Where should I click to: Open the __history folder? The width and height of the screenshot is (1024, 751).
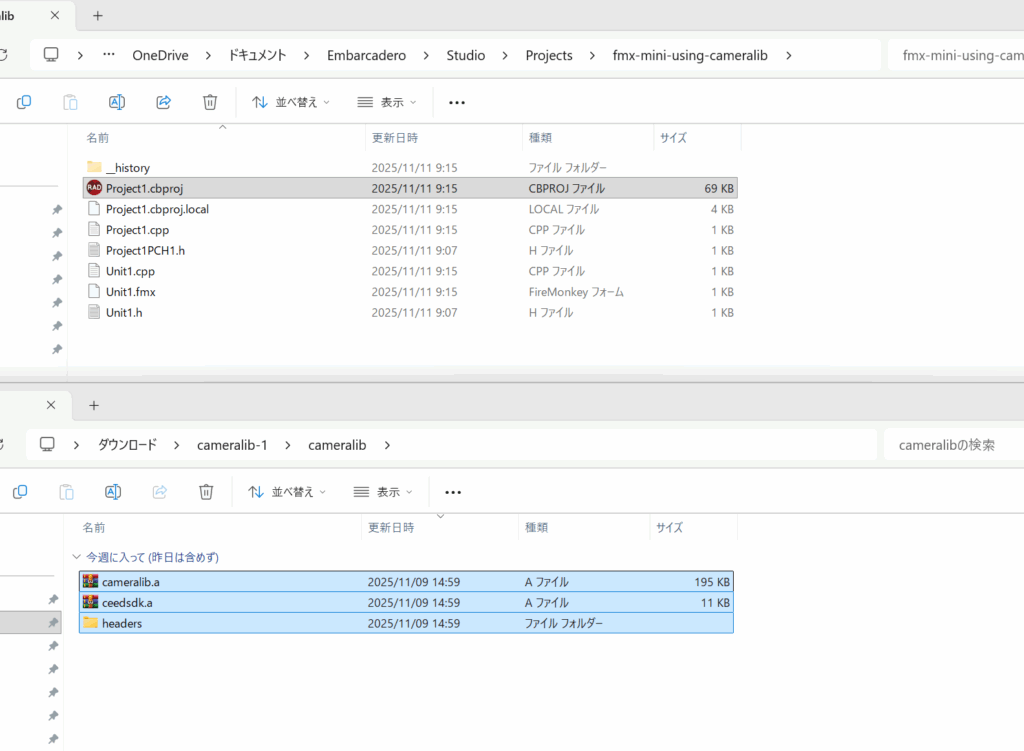(x=127, y=168)
